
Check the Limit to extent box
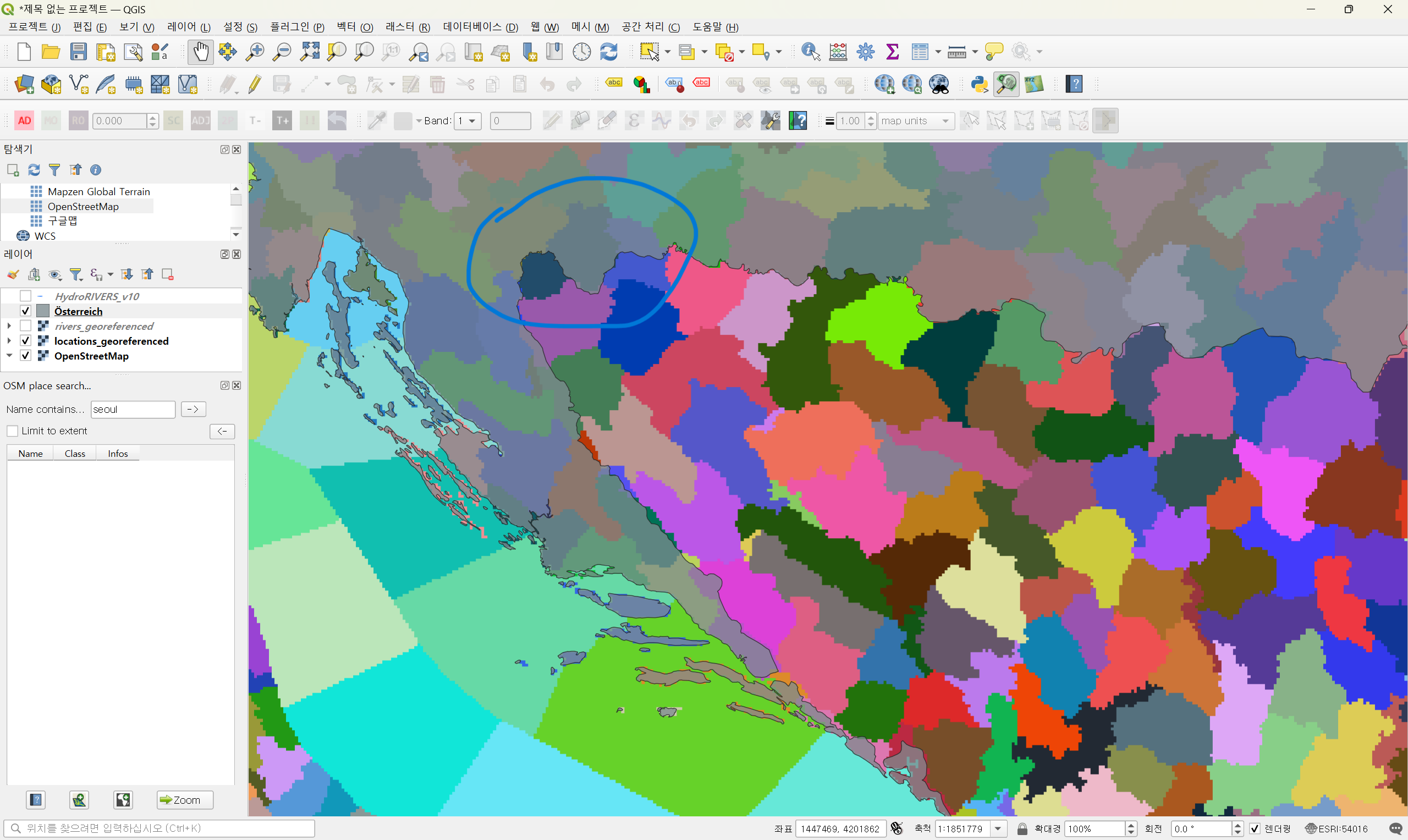(x=13, y=431)
